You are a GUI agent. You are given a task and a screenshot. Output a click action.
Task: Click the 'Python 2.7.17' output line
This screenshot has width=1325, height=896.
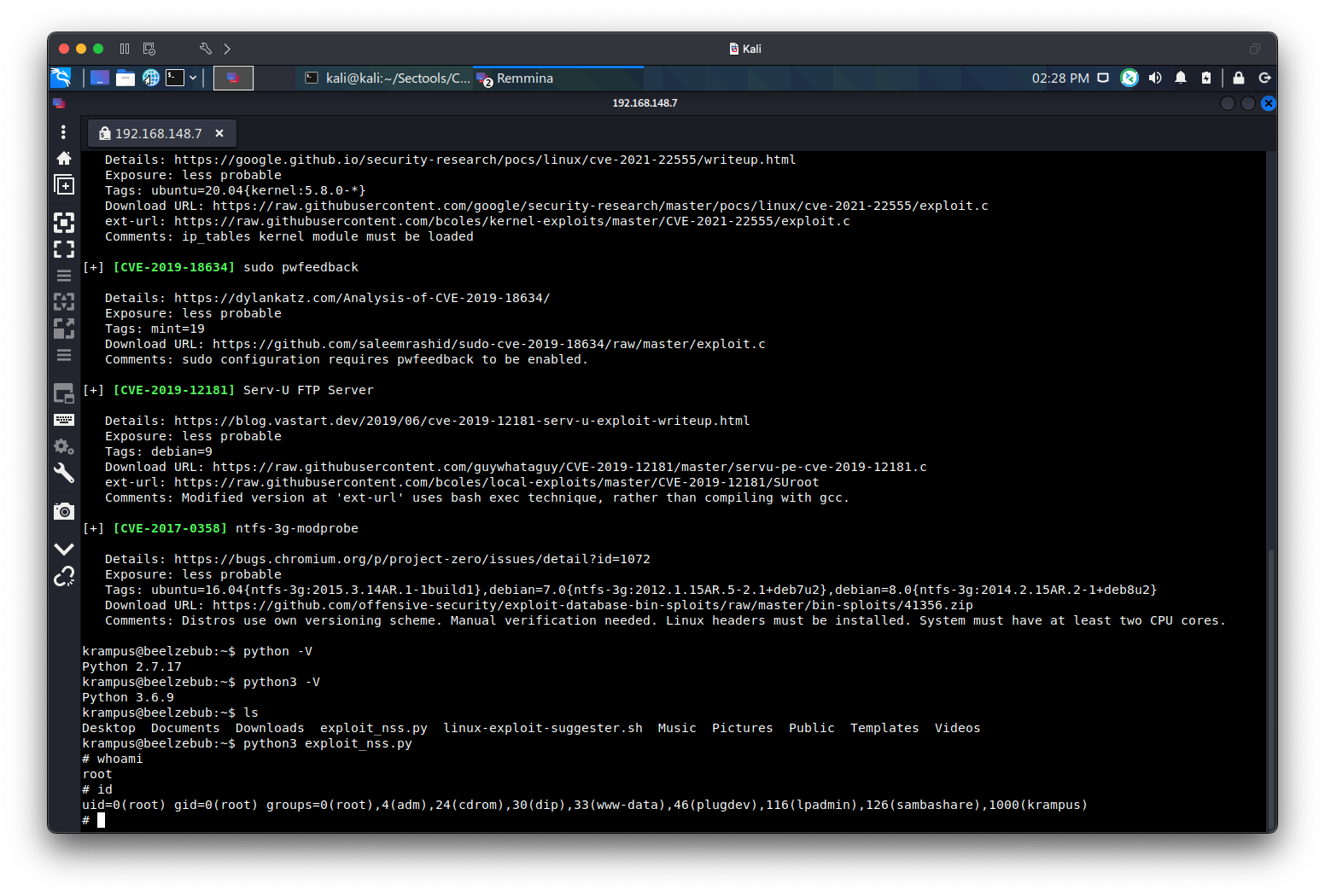131,666
